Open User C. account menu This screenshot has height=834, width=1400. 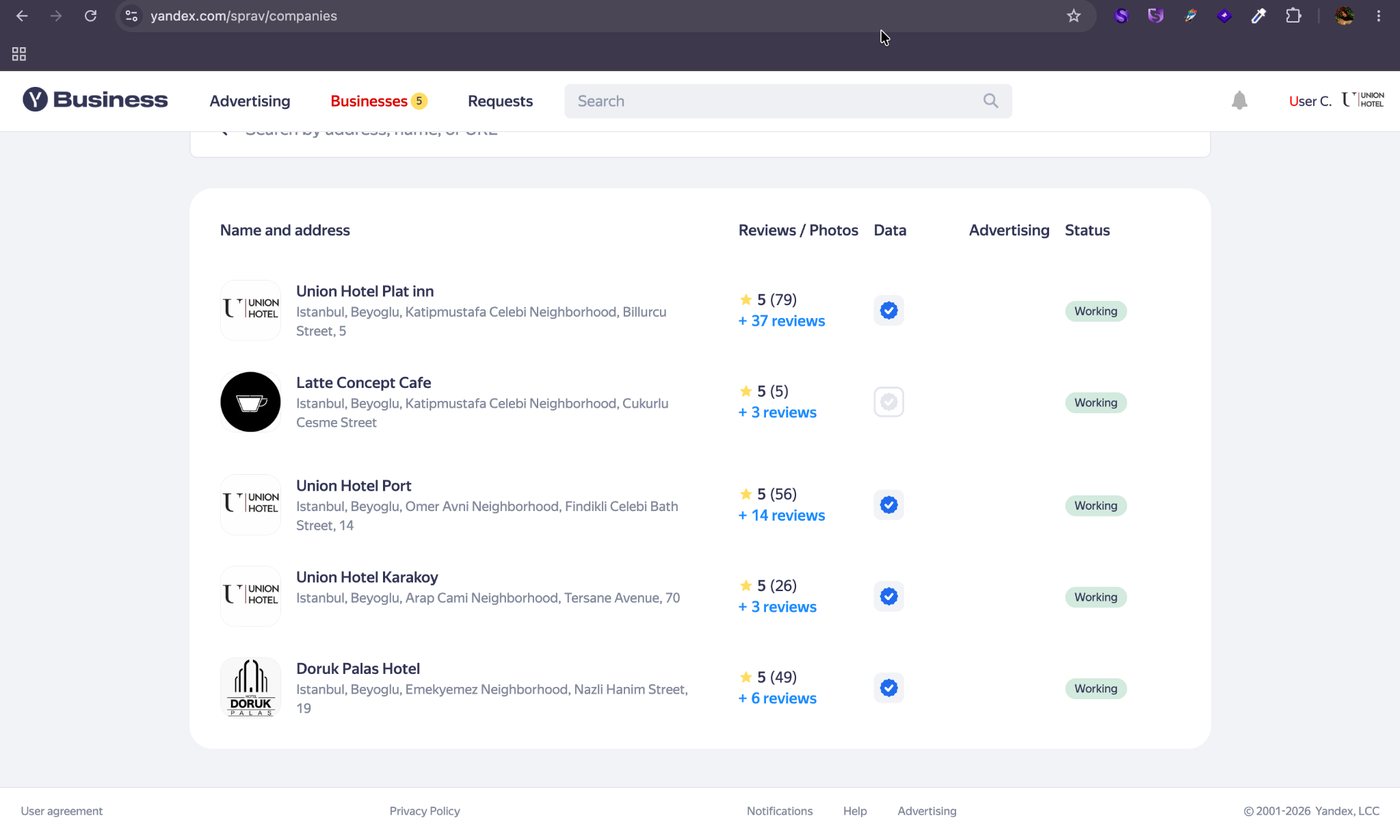[x=1310, y=101]
